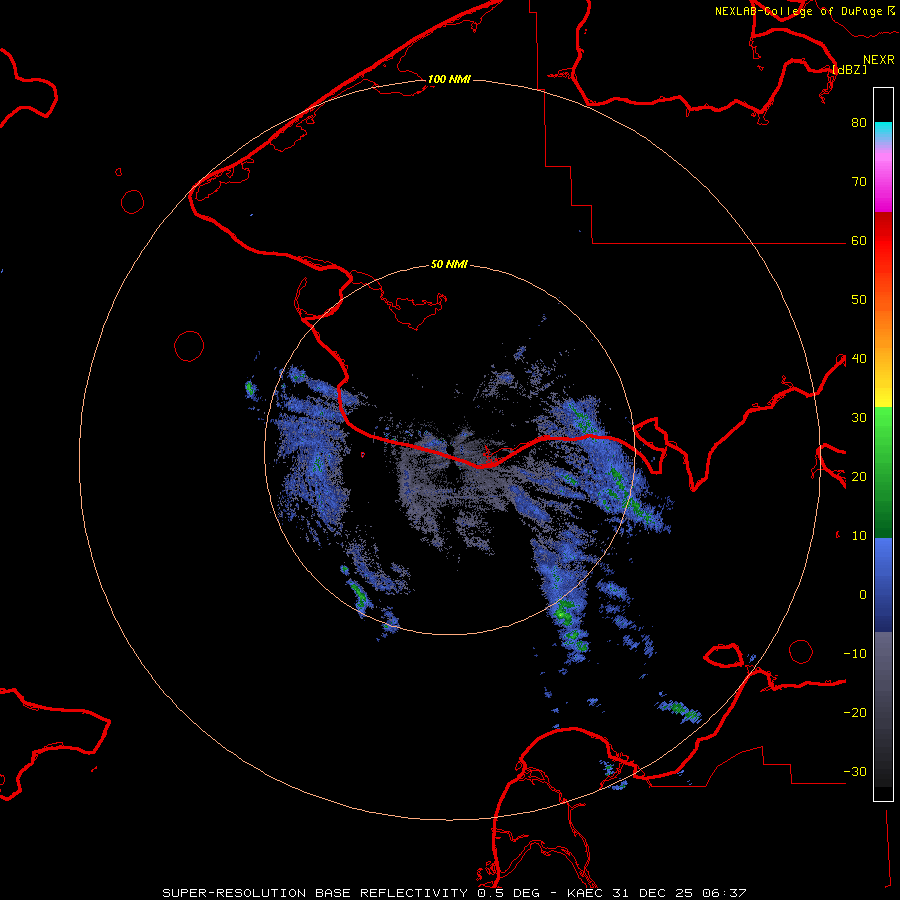Click the 30 value on the color scale
The height and width of the screenshot is (900, 900).
[x=859, y=418]
